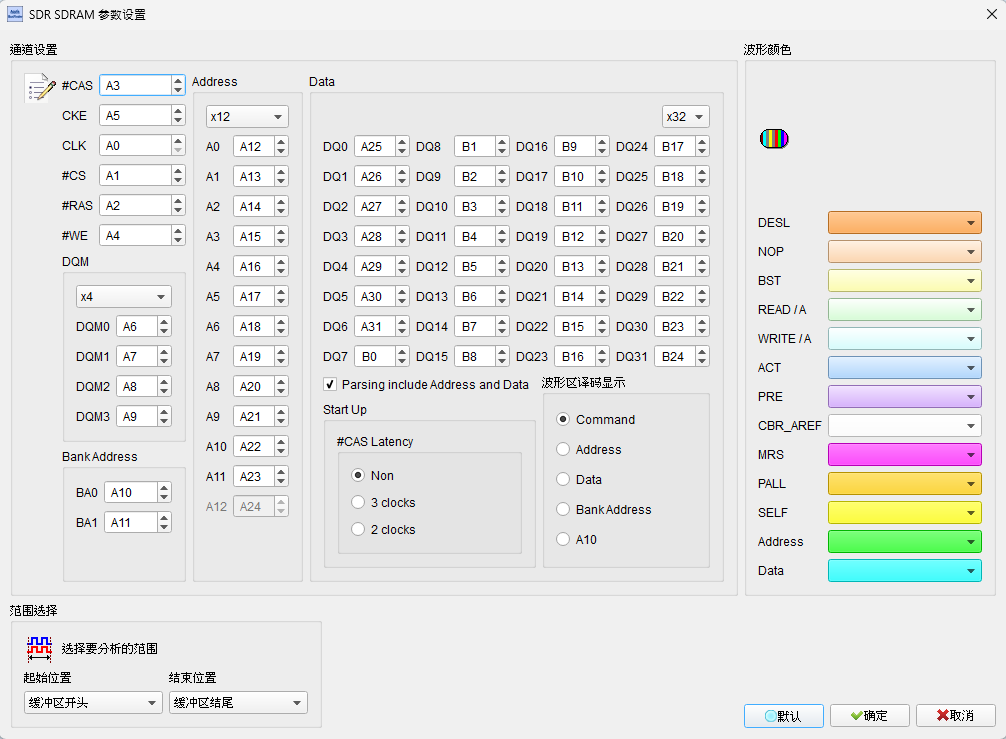The image size is (1006, 739).
Task: Click the DQ16 field showing B9
Action: point(575,146)
